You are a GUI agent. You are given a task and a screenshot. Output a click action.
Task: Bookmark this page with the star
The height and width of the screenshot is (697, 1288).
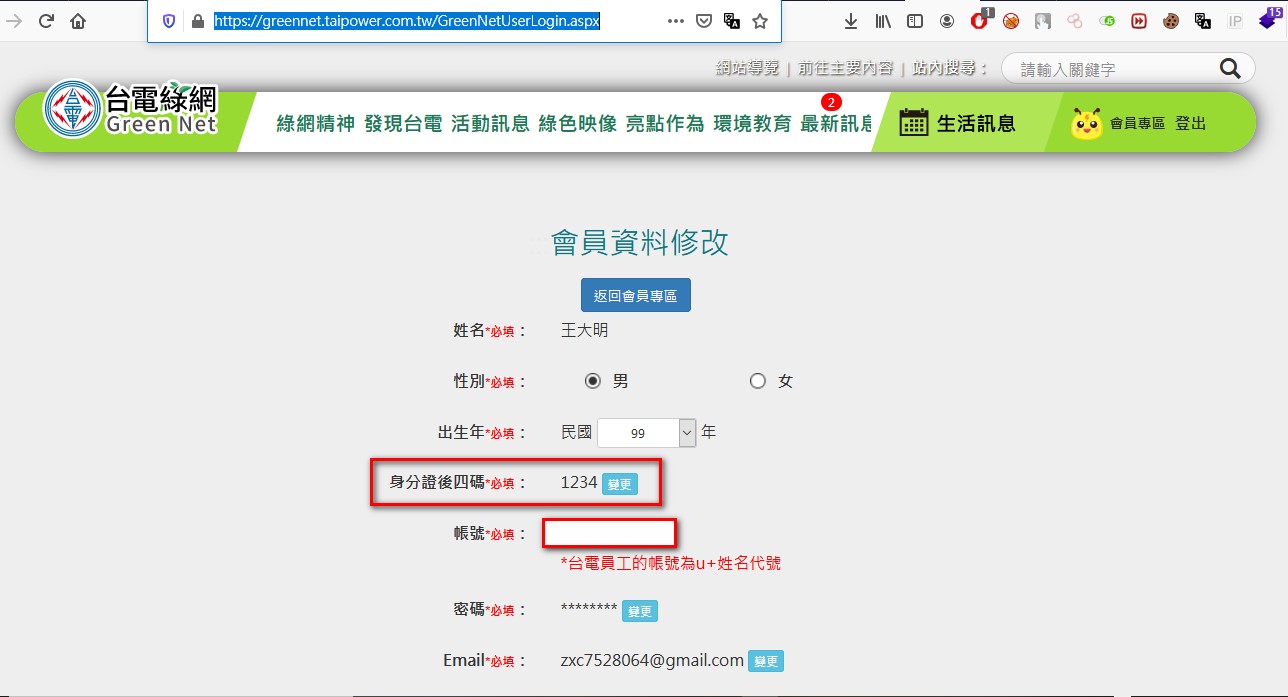[760, 21]
